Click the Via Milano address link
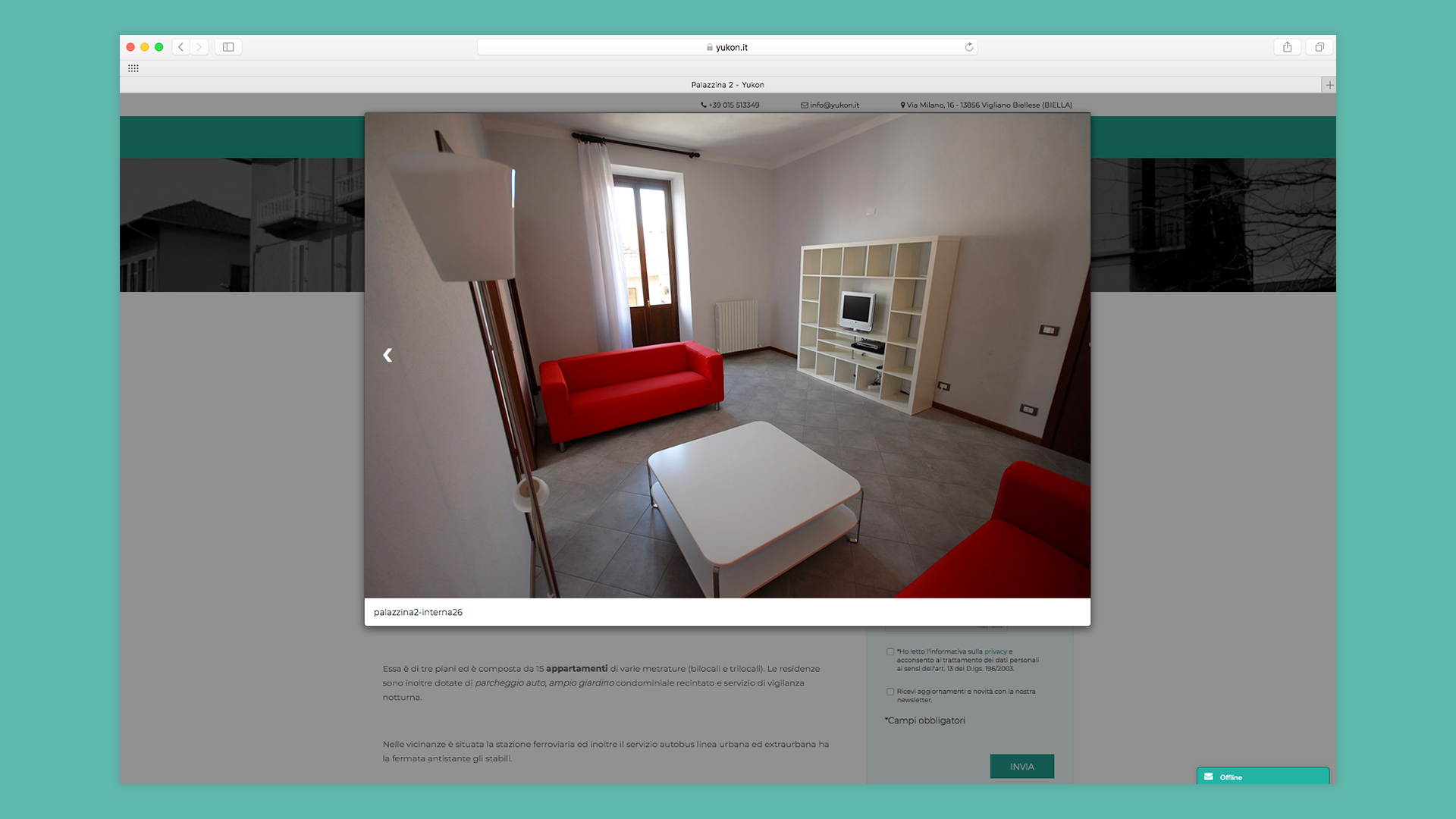1456x819 pixels. [990, 105]
